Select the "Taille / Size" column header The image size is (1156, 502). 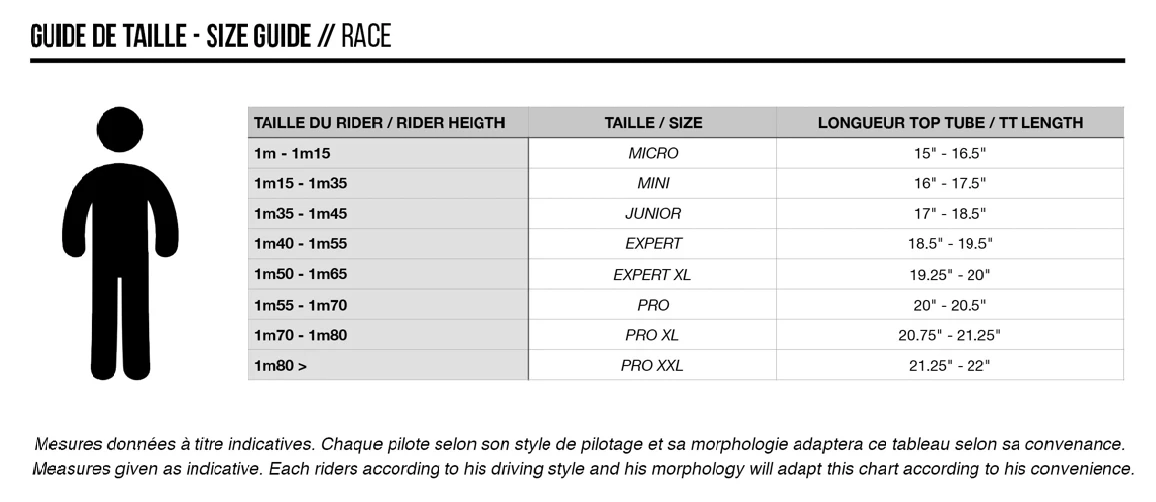click(x=653, y=123)
